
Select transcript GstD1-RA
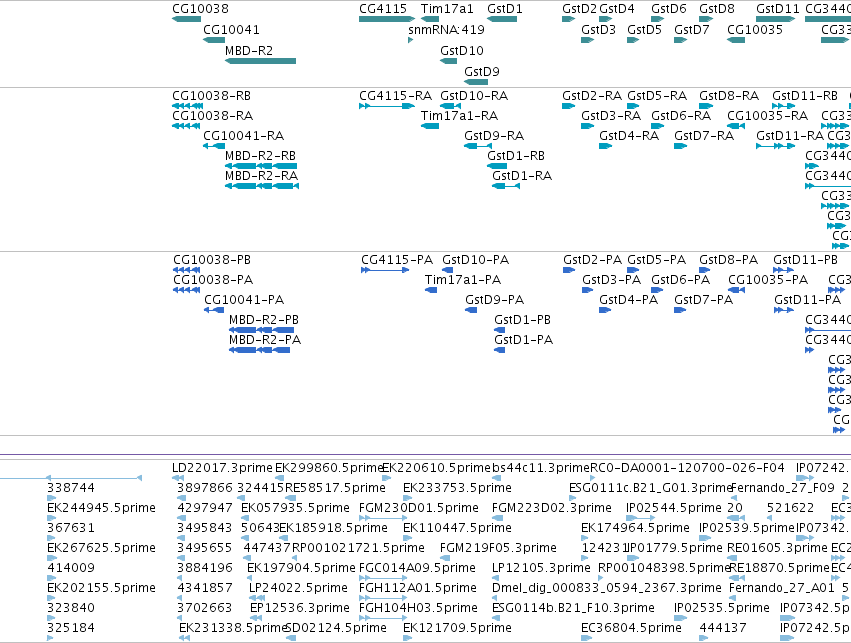[506, 186]
